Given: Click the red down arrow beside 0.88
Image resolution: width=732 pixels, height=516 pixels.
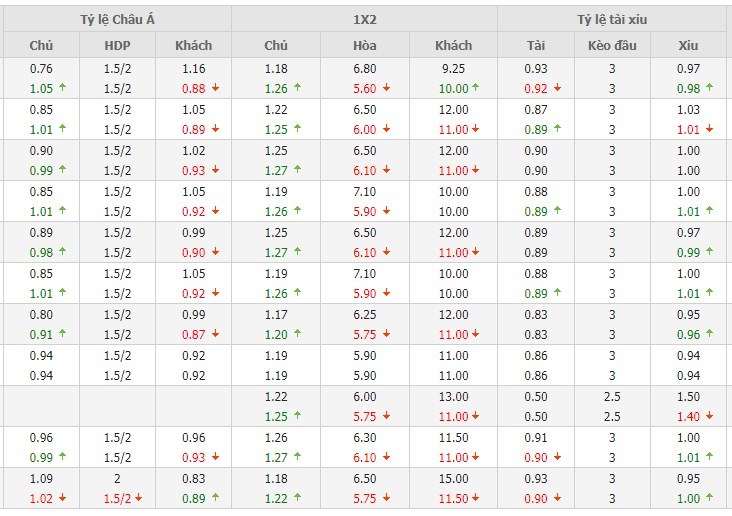Looking at the screenshot, I should [x=214, y=88].
